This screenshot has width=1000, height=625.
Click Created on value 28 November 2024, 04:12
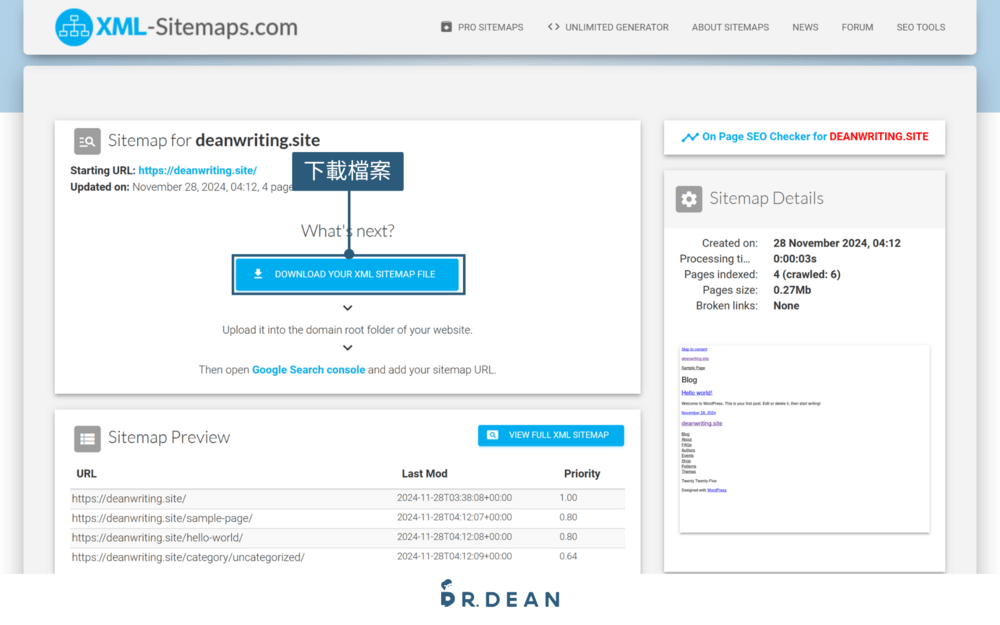click(837, 243)
